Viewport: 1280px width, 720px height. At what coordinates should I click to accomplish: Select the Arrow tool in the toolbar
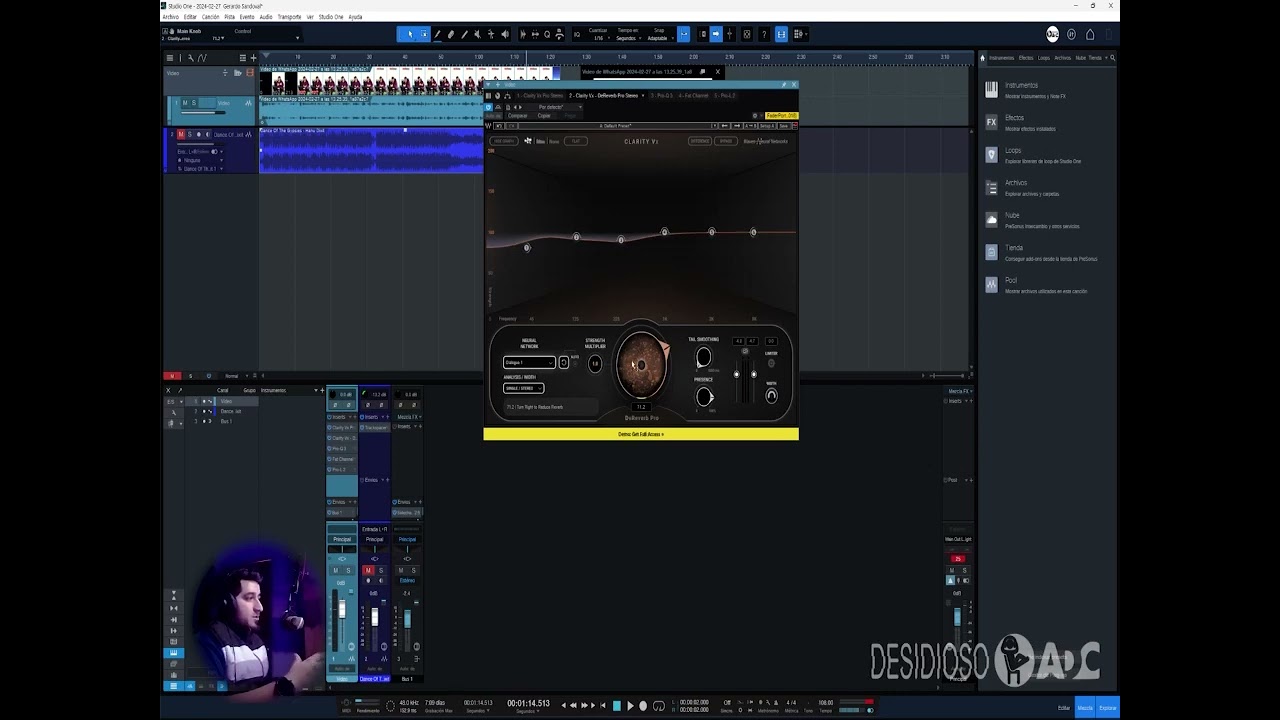click(x=410, y=34)
